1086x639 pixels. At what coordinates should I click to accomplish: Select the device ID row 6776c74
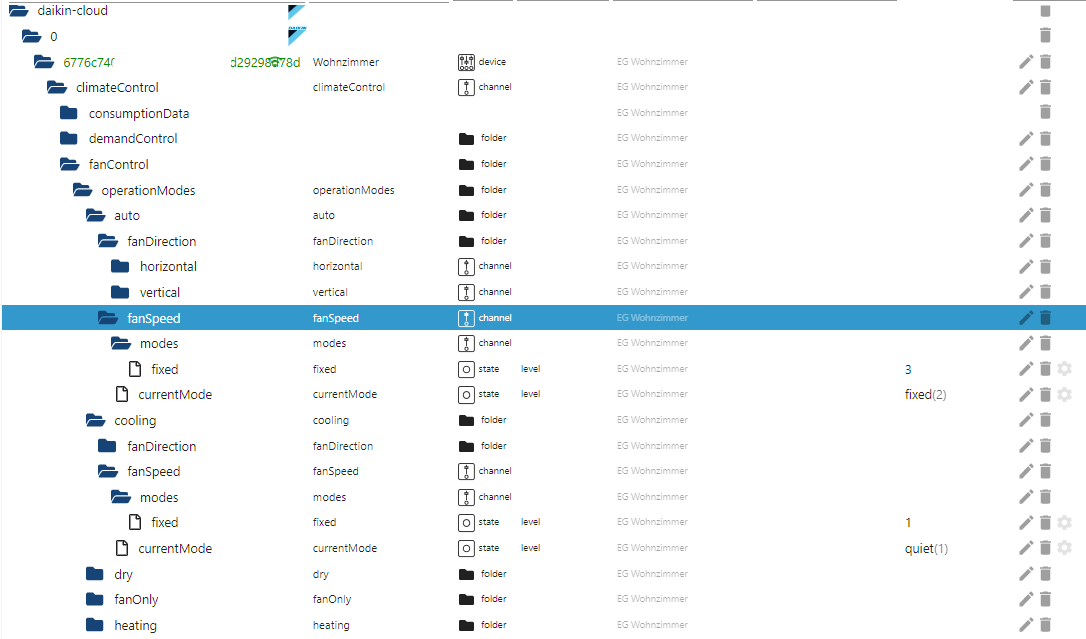point(181,62)
